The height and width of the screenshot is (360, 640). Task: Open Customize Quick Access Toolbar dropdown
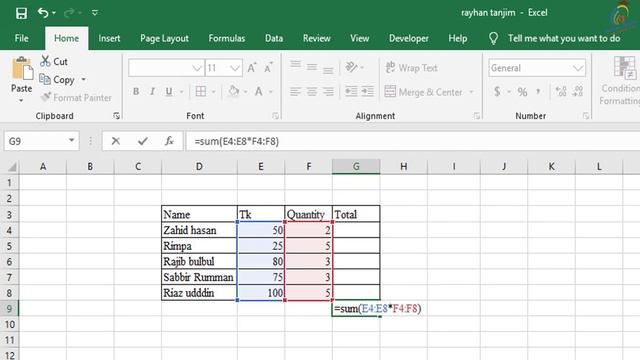[x=95, y=13]
